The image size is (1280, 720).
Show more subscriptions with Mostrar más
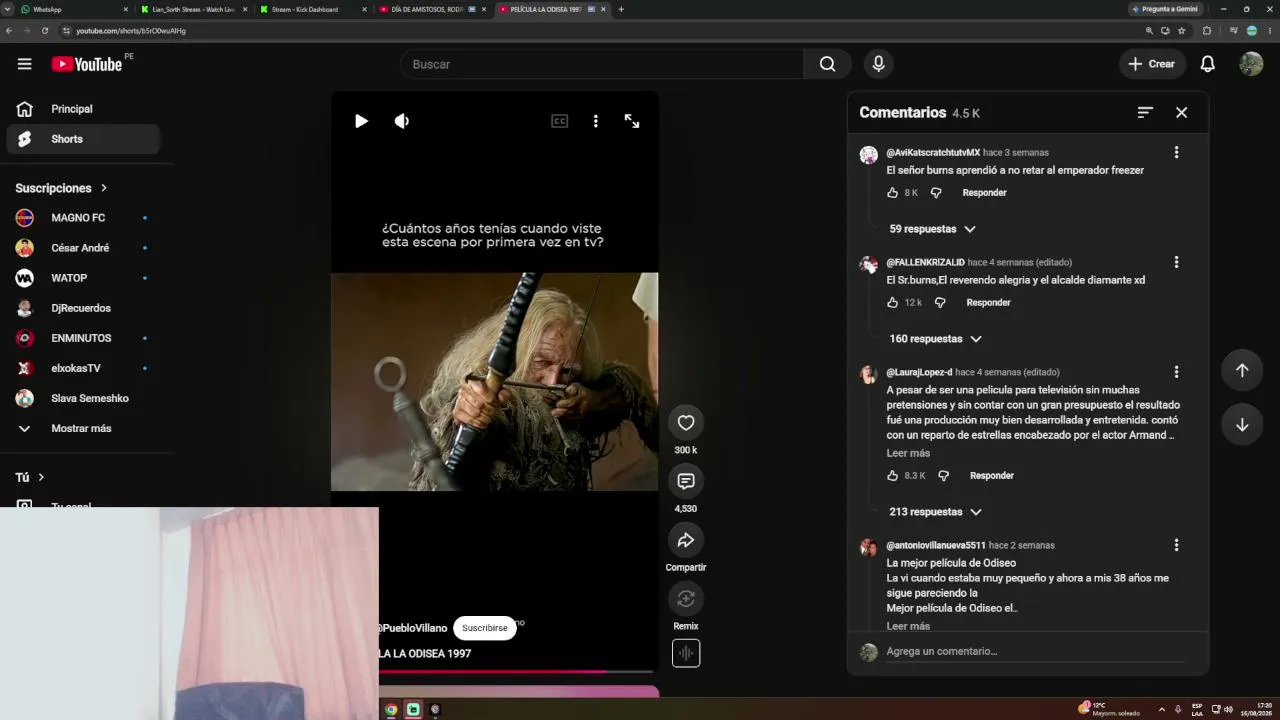coord(80,428)
